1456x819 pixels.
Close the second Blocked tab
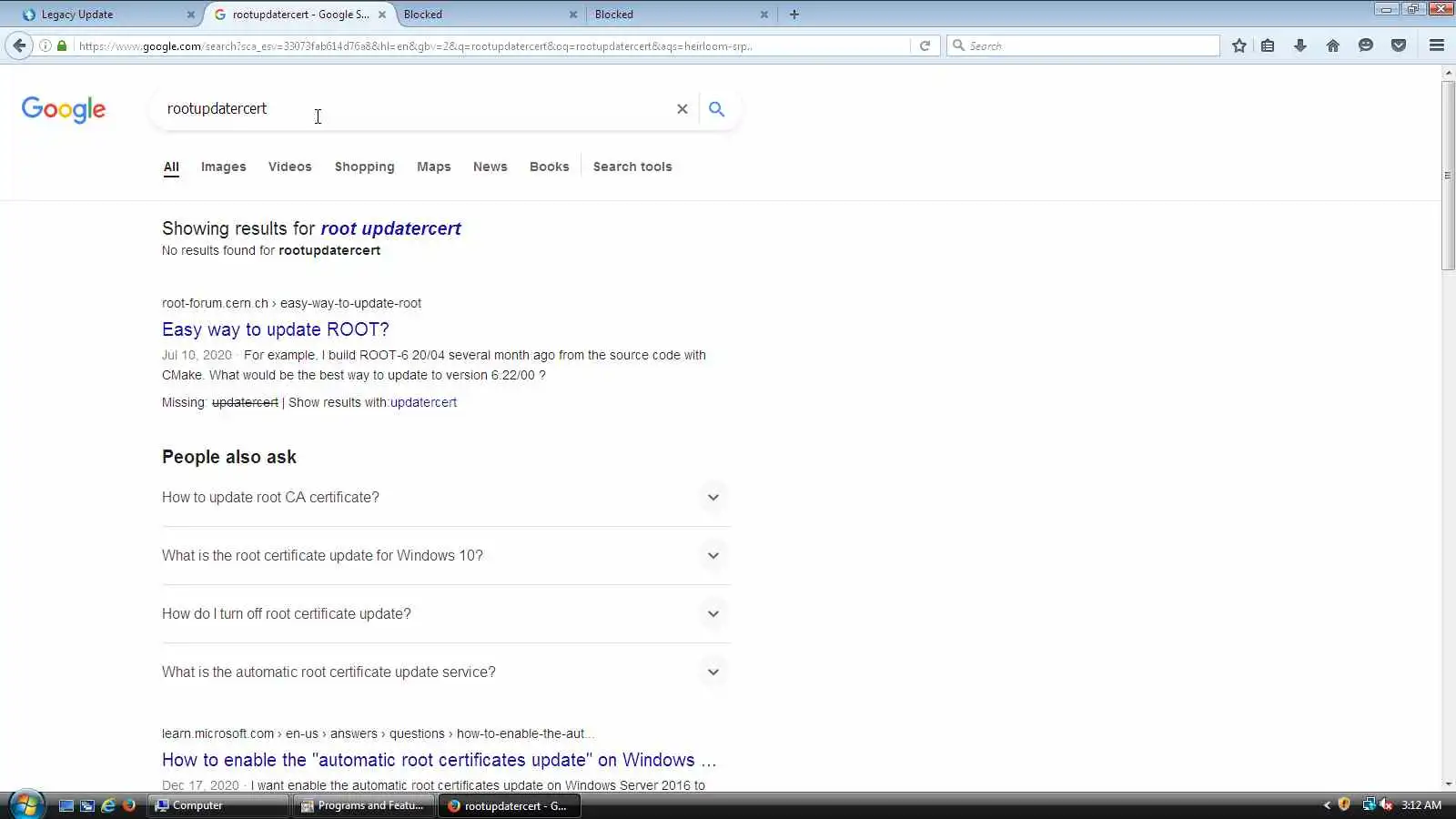(764, 15)
